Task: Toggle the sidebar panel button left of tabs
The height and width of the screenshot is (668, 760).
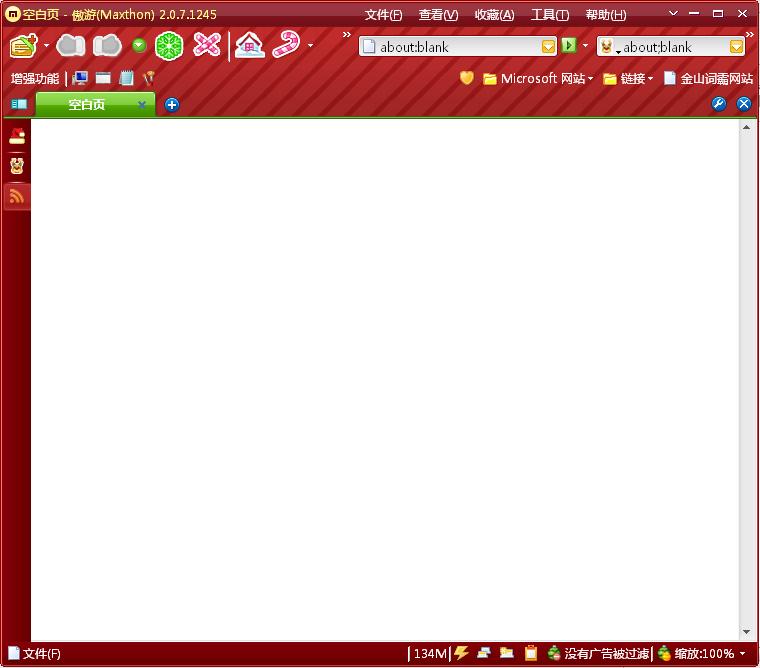Action: tap(19, 104)
